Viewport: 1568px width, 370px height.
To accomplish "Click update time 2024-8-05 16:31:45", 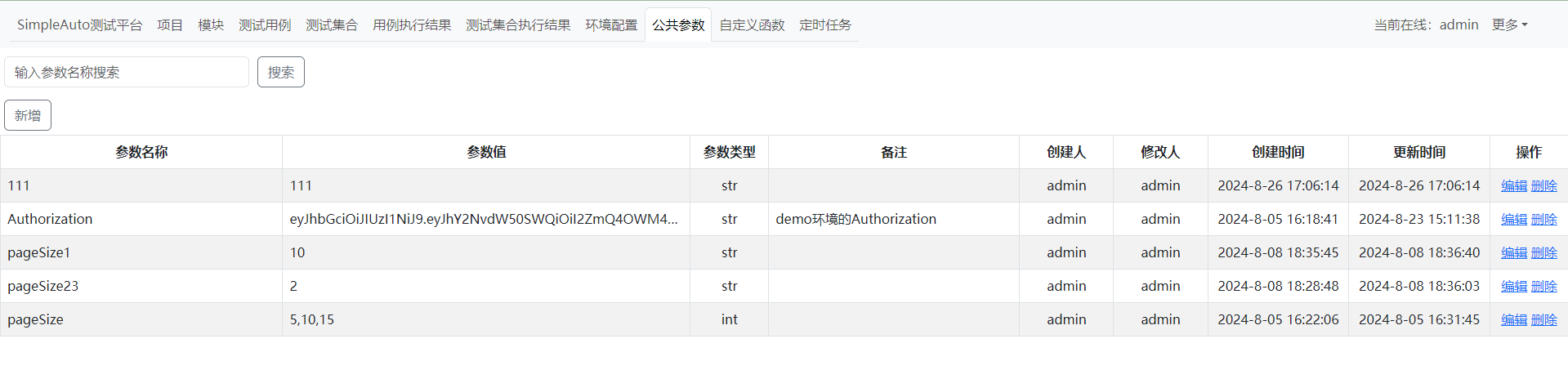I will click(x=1419, y=319).
